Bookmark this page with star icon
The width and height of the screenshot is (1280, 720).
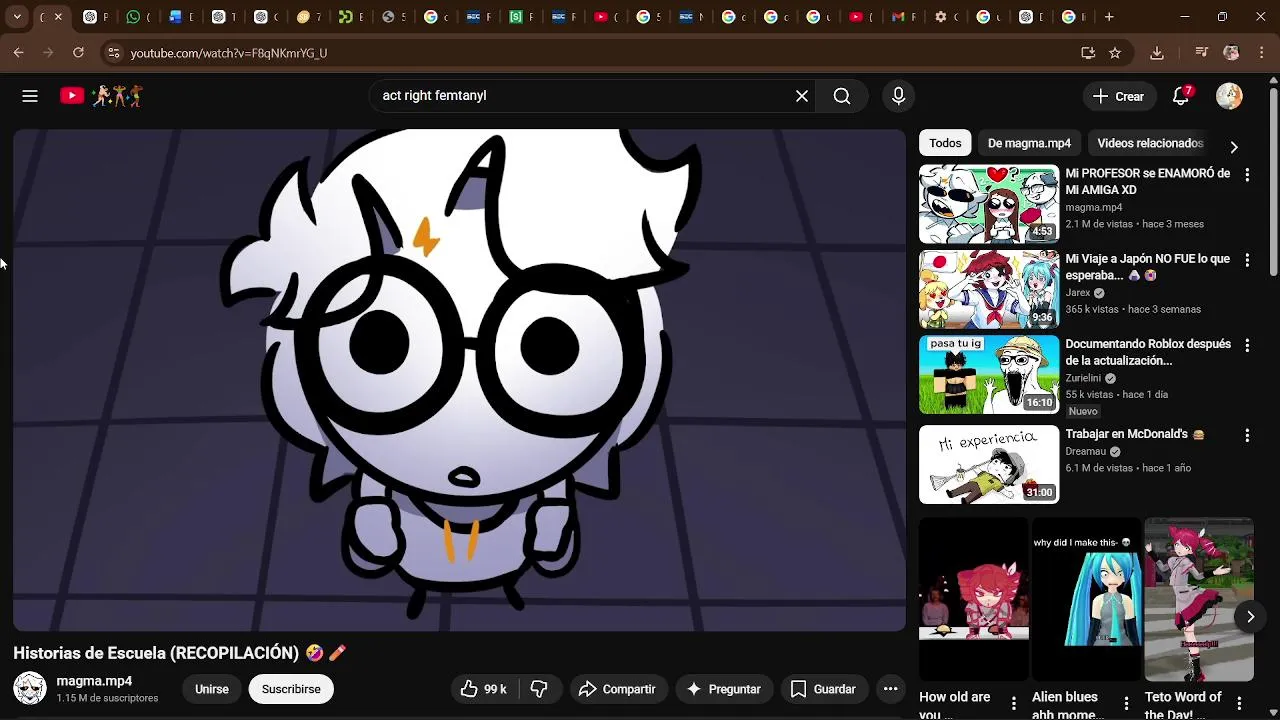[1115, 53]
